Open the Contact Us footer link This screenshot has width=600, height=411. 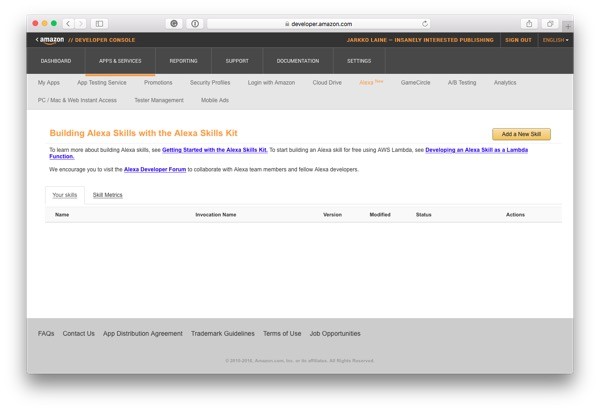click(x=78, y=333)
